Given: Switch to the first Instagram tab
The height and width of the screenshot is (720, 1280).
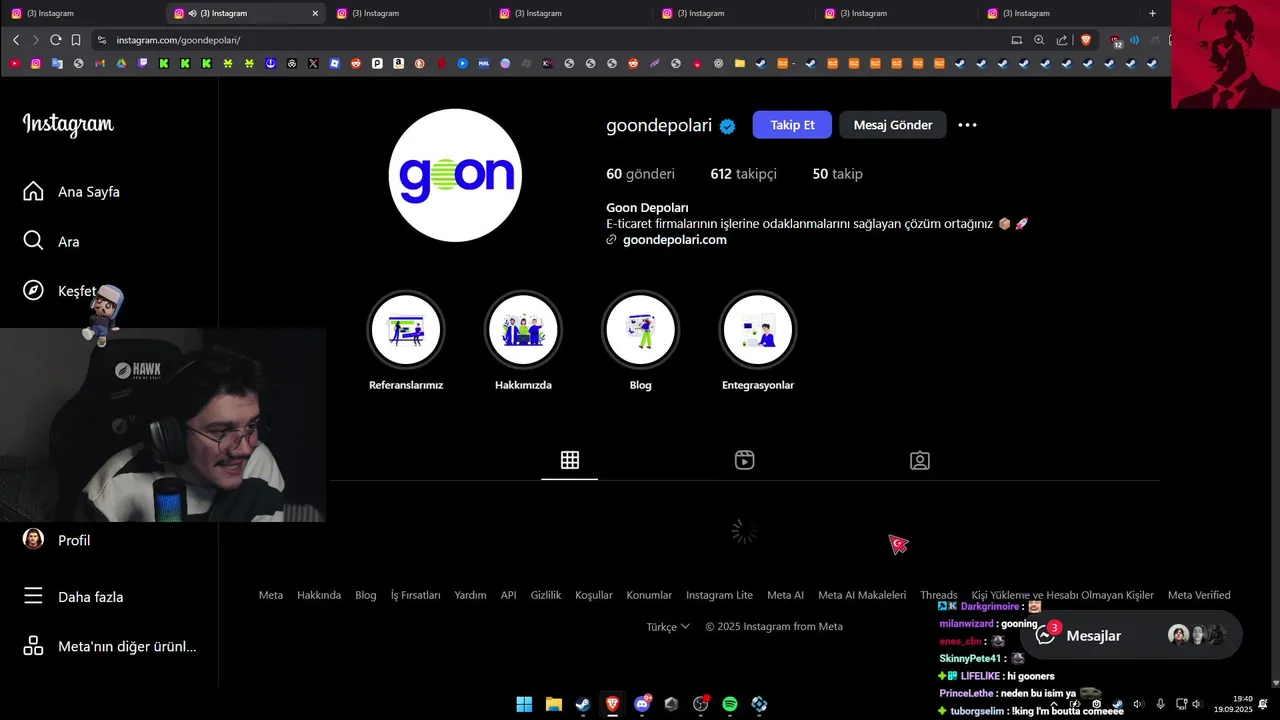Looking at the screenshot, I should click(82, 13).
